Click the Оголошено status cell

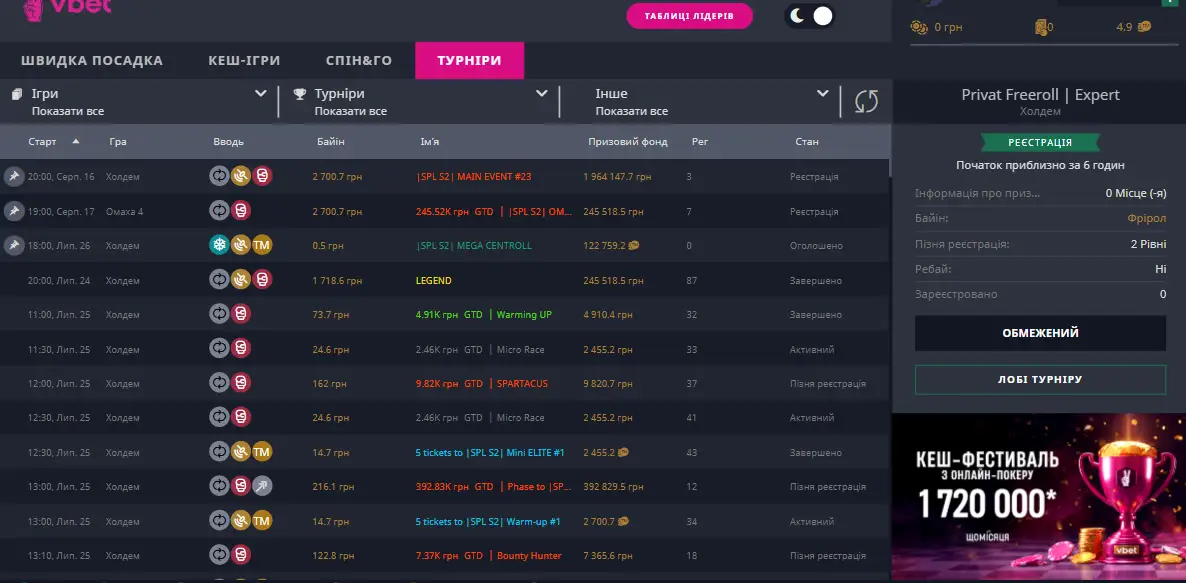click(x=816, y=246)
